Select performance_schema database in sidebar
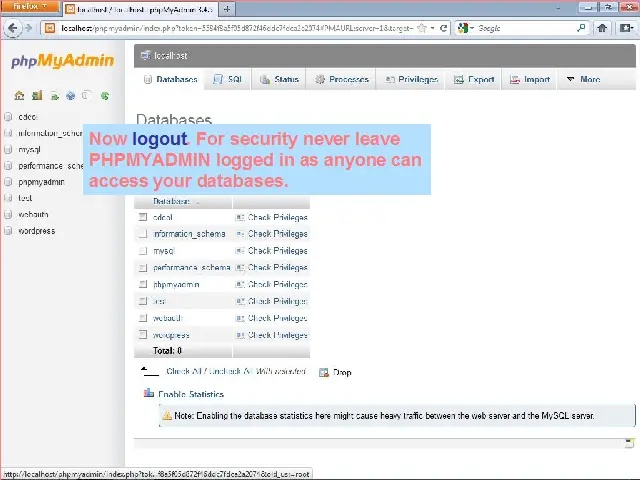The width and height of the screenshot is (640, 480). [x=51, y=166]
